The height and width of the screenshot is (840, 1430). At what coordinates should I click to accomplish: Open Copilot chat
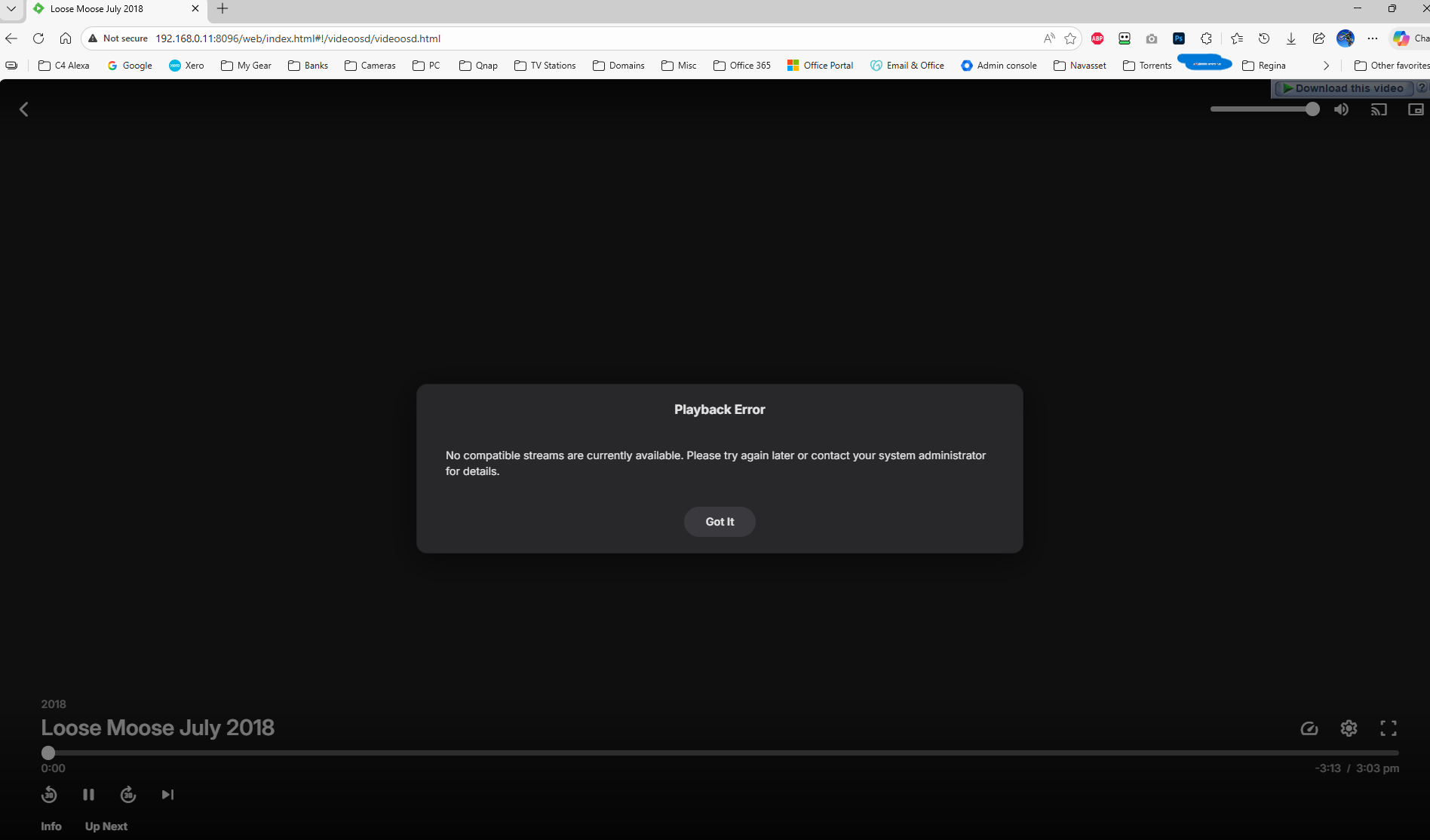coord(1410,38)
